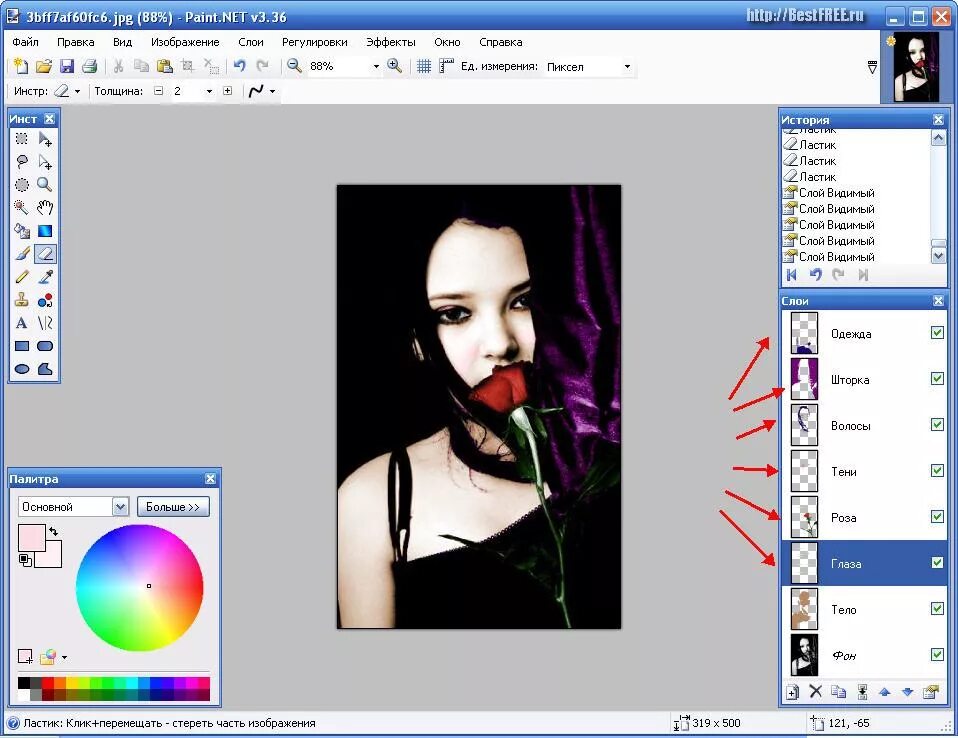Open the Изображение menu
Screen dimensions: 958x738
[185, 42]
